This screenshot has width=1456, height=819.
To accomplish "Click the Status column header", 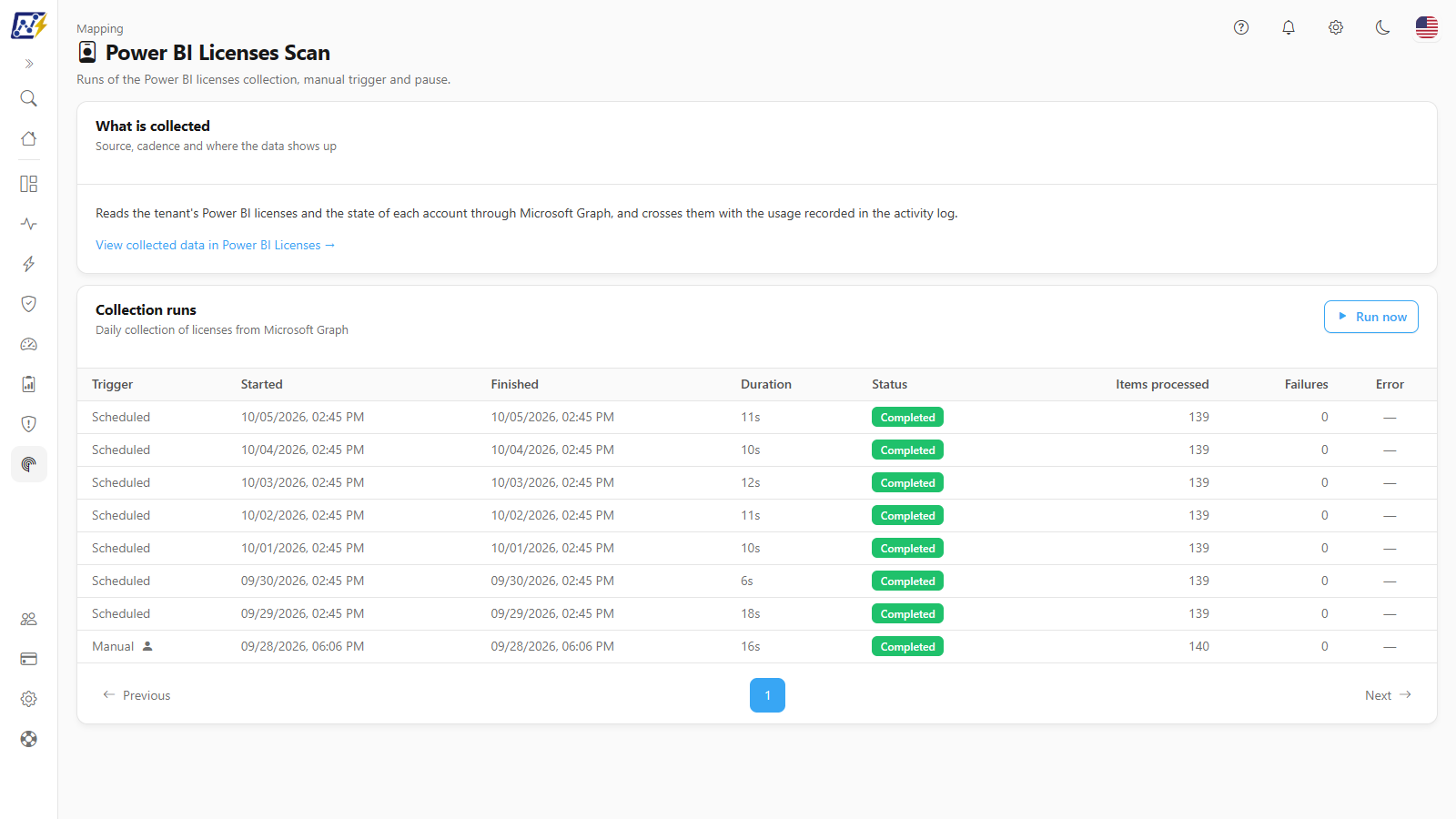I will [x=890, y=384].
